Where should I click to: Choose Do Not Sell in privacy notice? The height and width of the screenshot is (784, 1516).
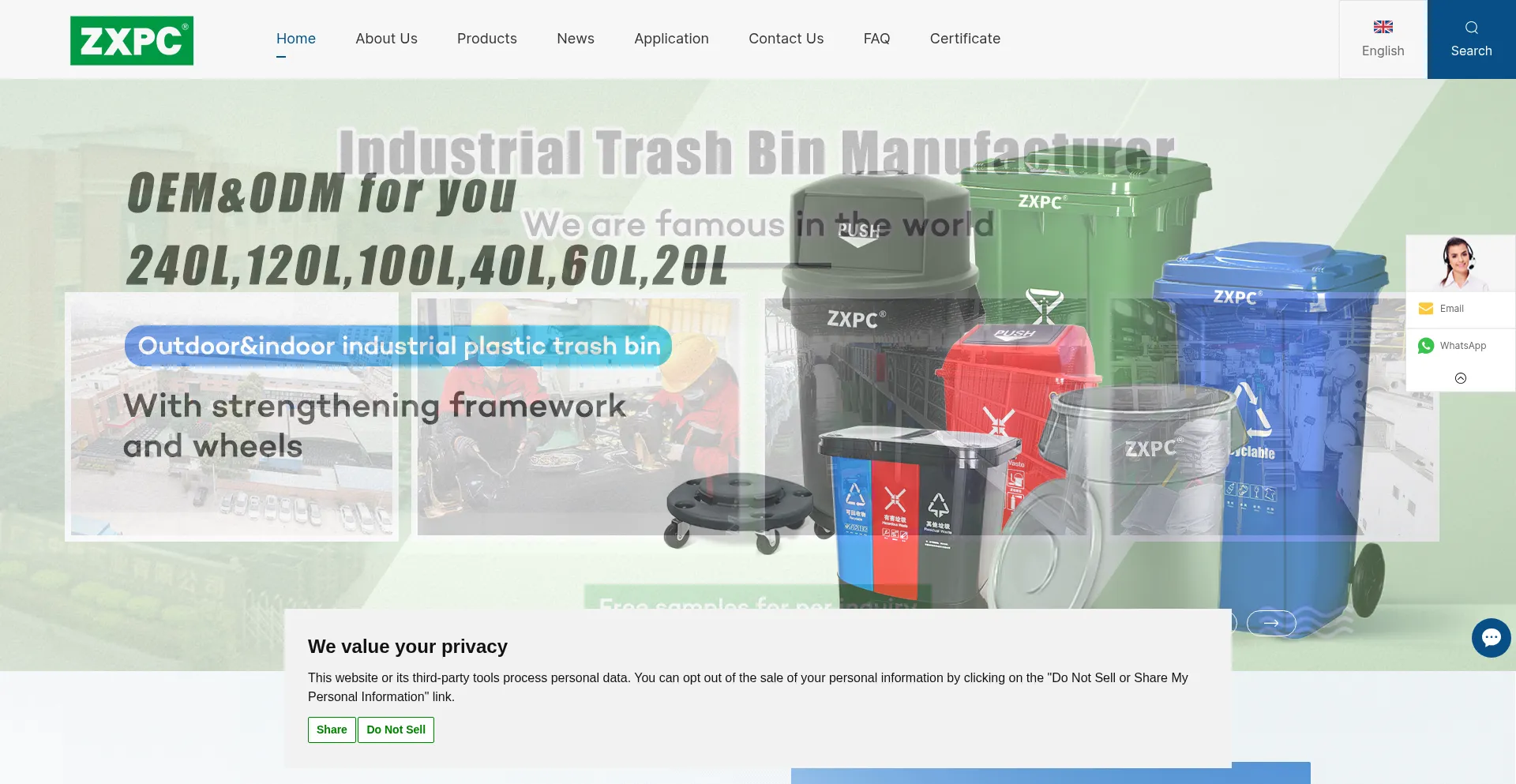click(x=396, y=730)
